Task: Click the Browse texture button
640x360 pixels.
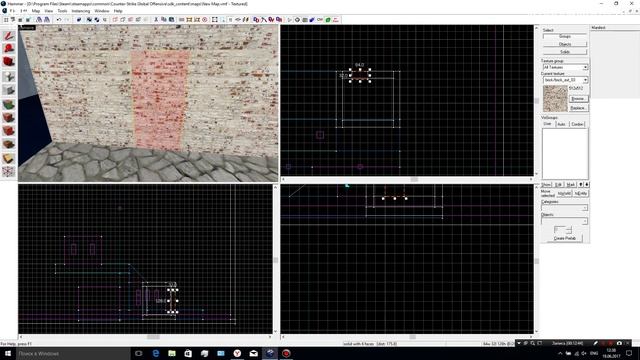Action: pos(578,99)
